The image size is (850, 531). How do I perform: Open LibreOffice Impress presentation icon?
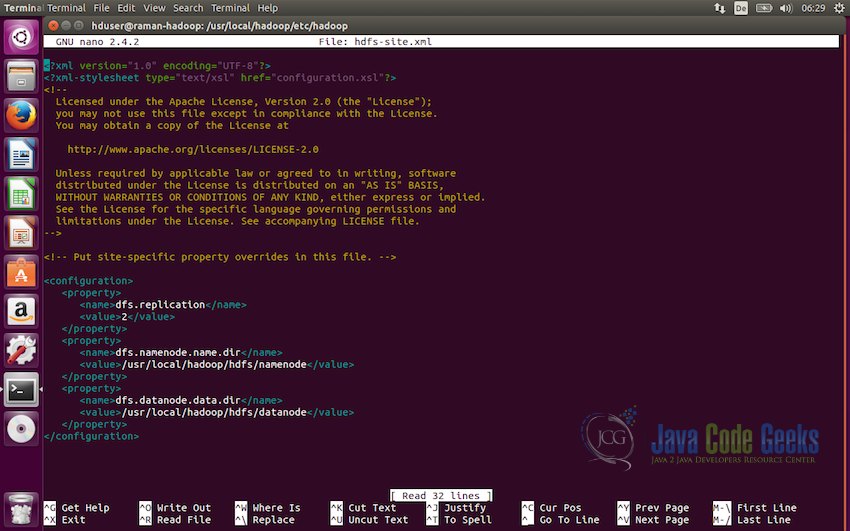pos(21,234)
